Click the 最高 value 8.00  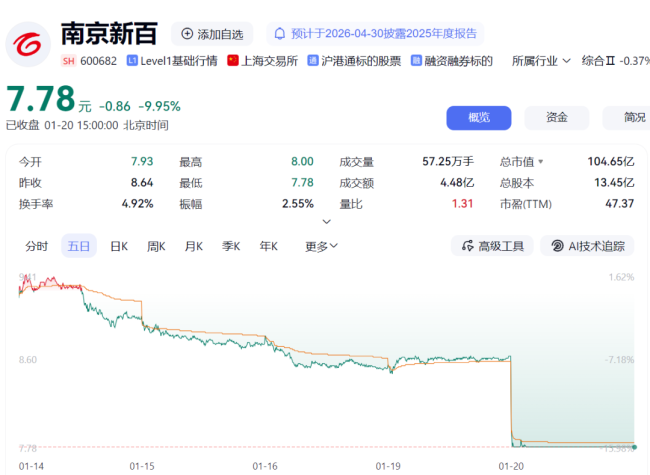click(302, 161)
